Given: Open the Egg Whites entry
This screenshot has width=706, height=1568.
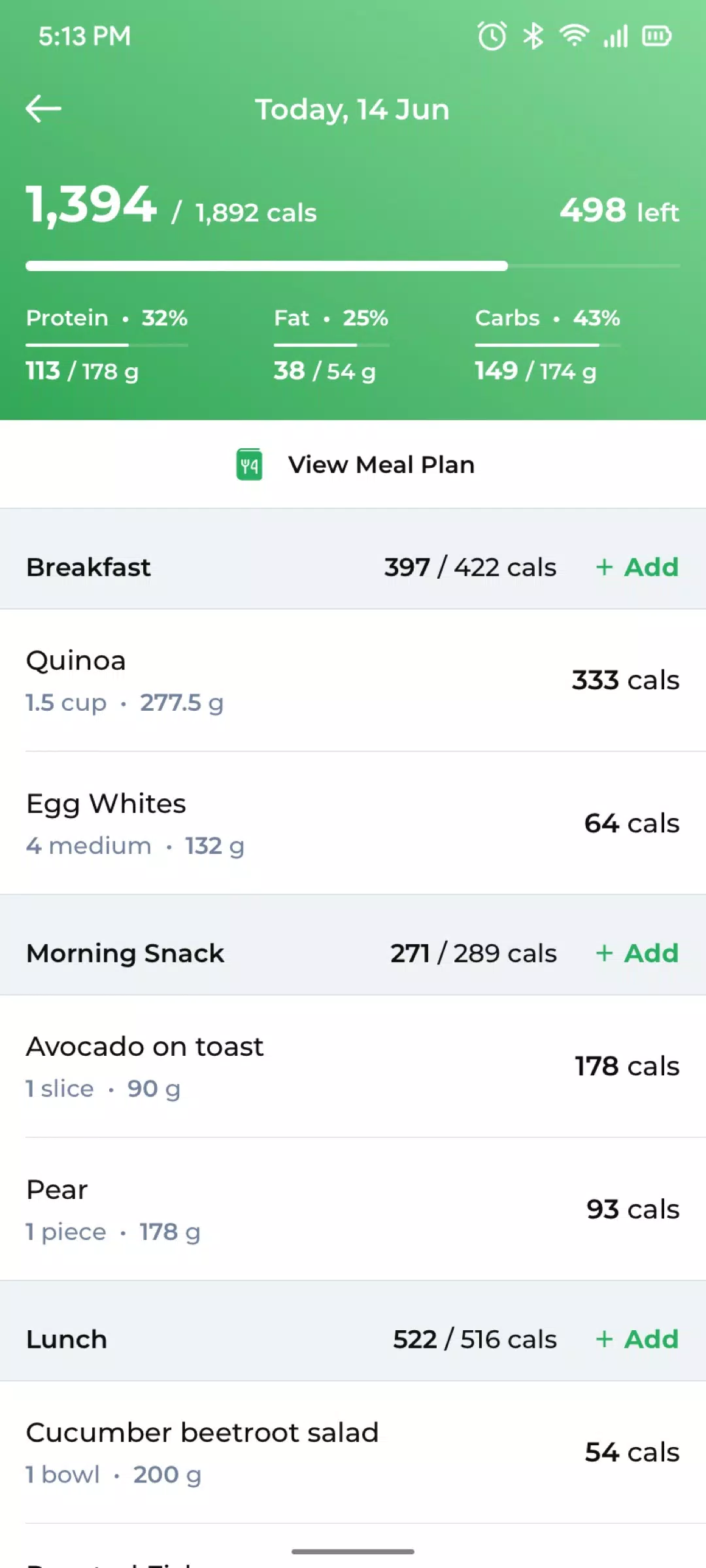Looking at the screenshot, I should [x=353, y=823].
